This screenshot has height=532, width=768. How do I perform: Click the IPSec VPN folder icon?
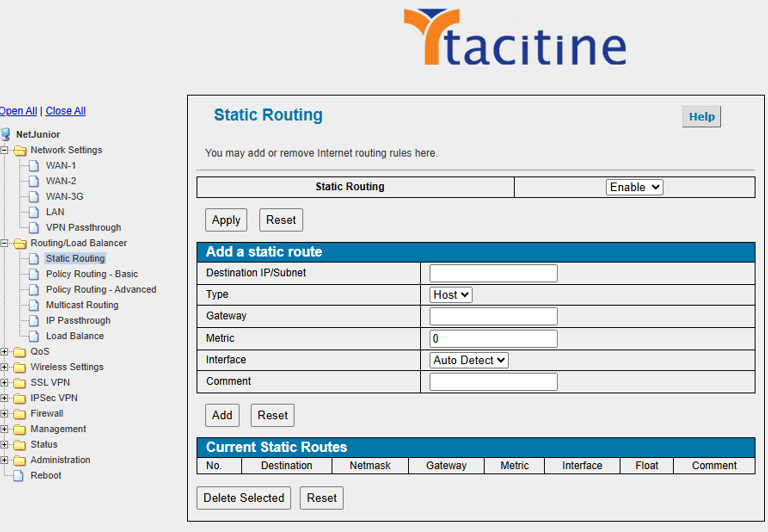tap(20, 398)
